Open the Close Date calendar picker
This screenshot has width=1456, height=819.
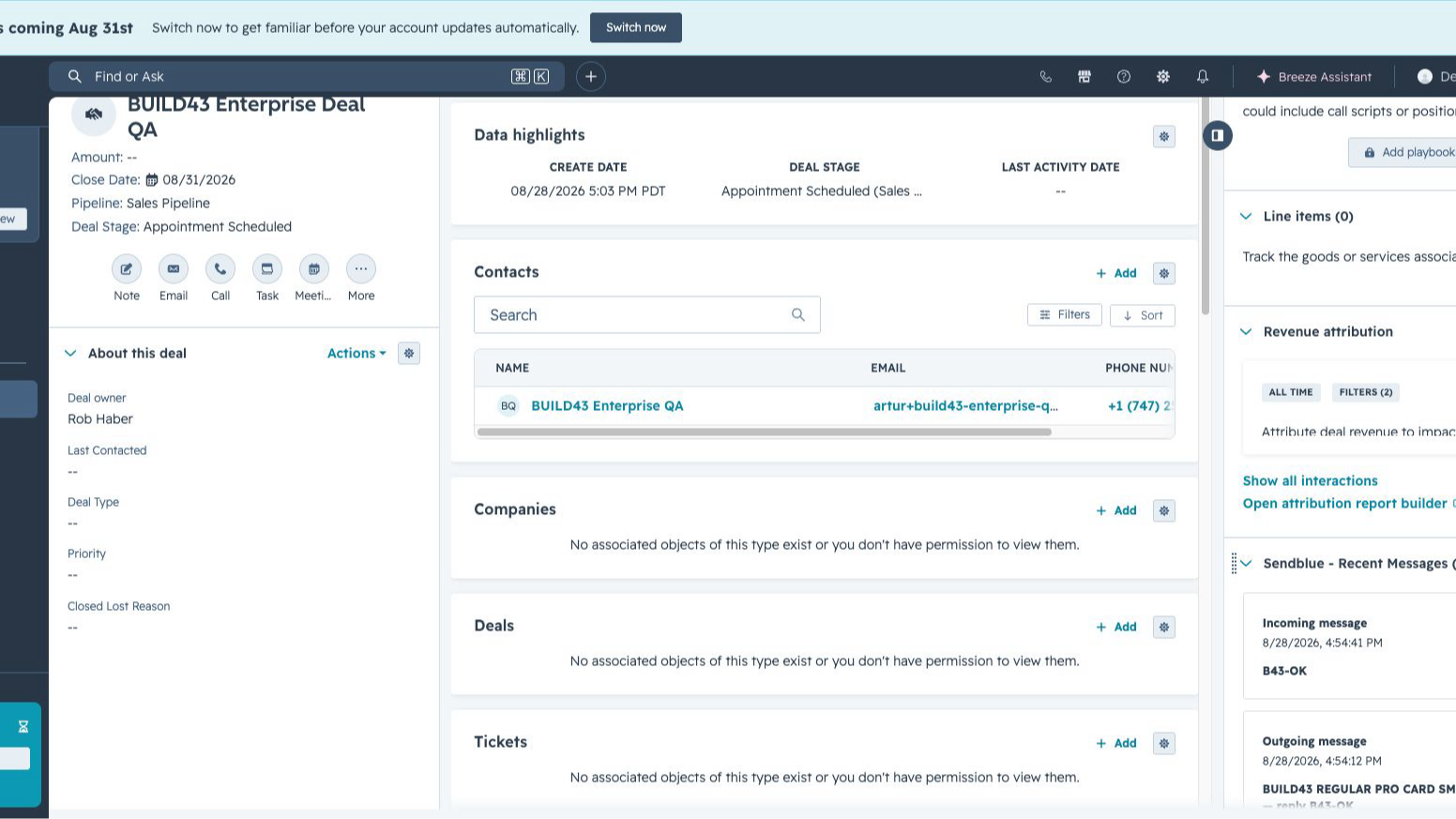point(152,180)
